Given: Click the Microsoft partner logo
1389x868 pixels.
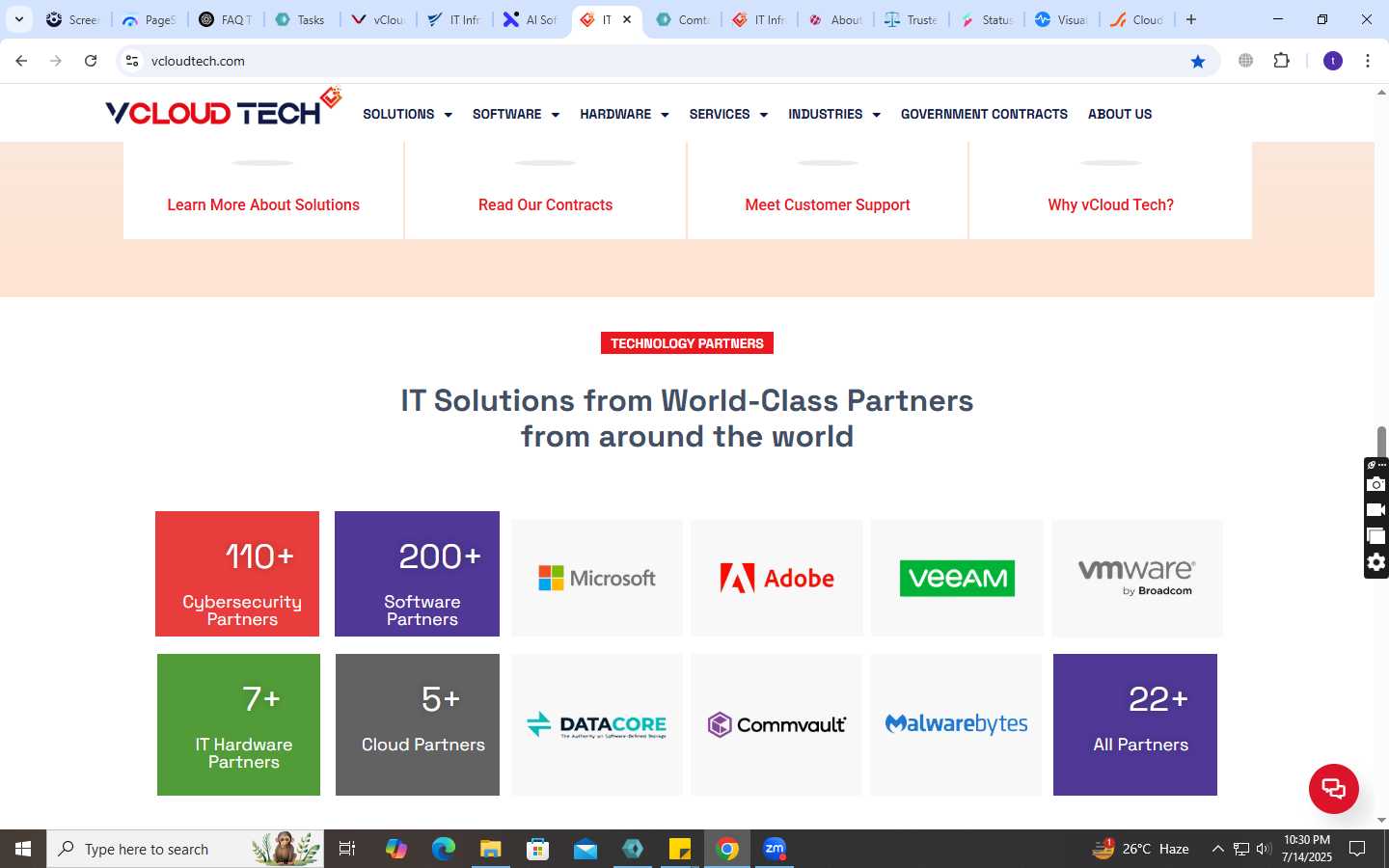Looking at the screenshot, I should point(597,578).
